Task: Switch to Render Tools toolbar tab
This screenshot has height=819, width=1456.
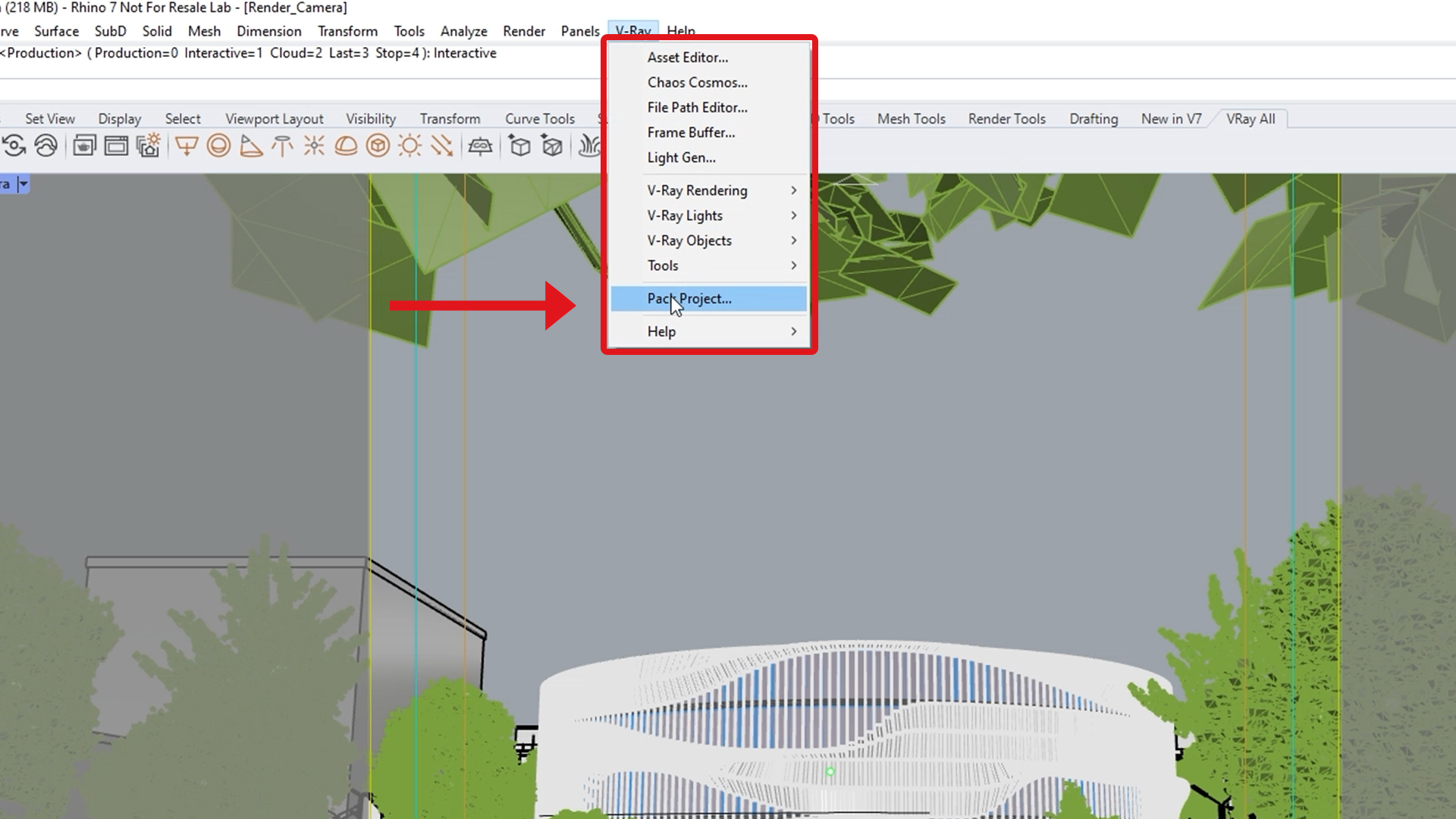Action: coord(1007,119)
